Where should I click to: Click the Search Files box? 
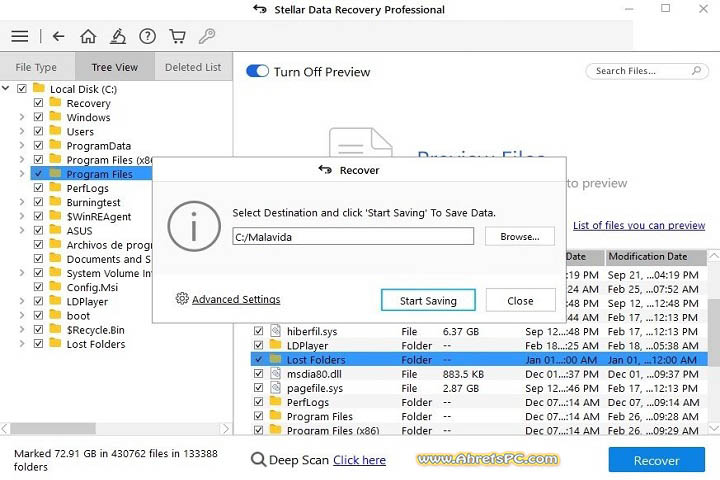coord(647,71)
